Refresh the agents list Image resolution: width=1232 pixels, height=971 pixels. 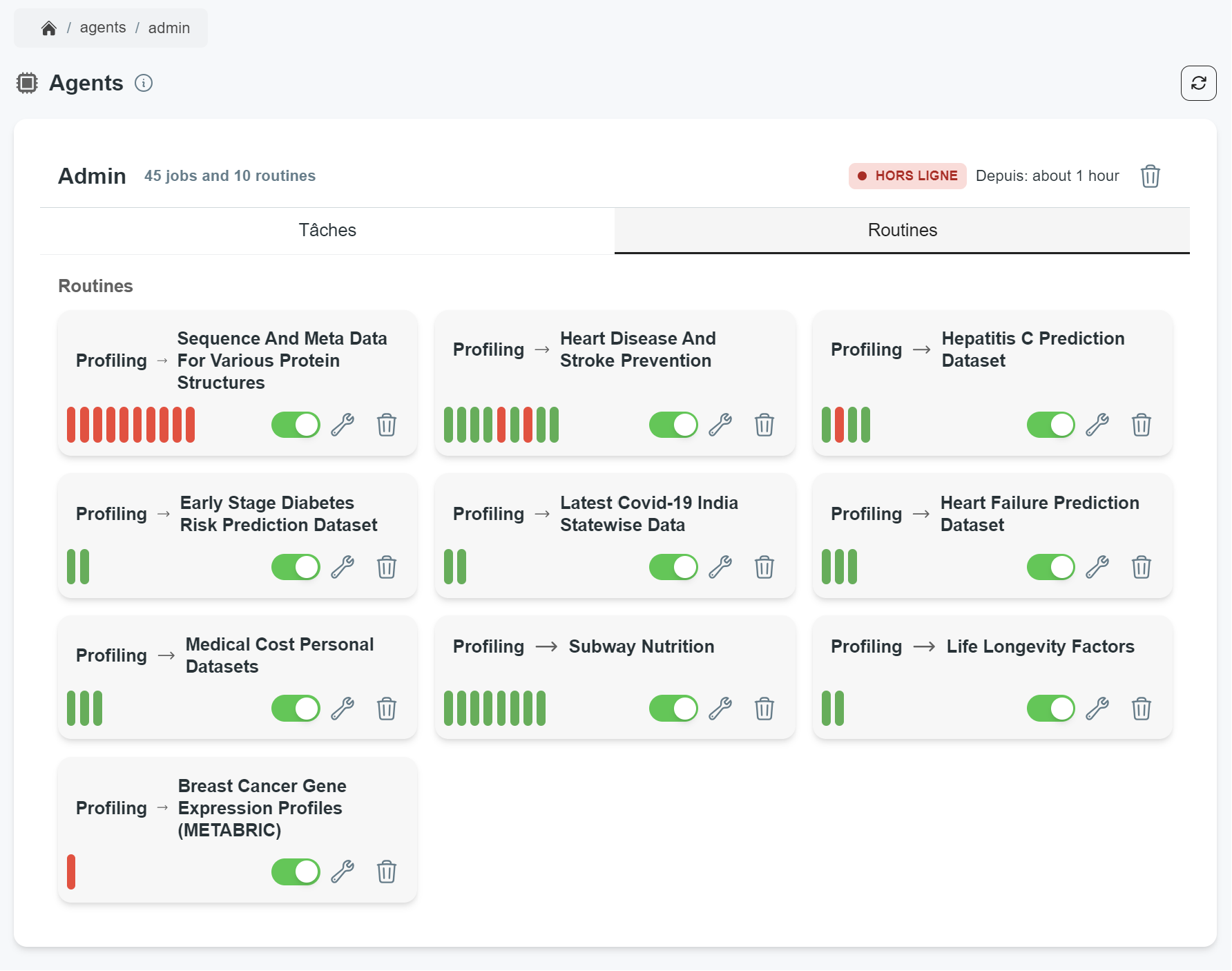[x=1198, y=83]
